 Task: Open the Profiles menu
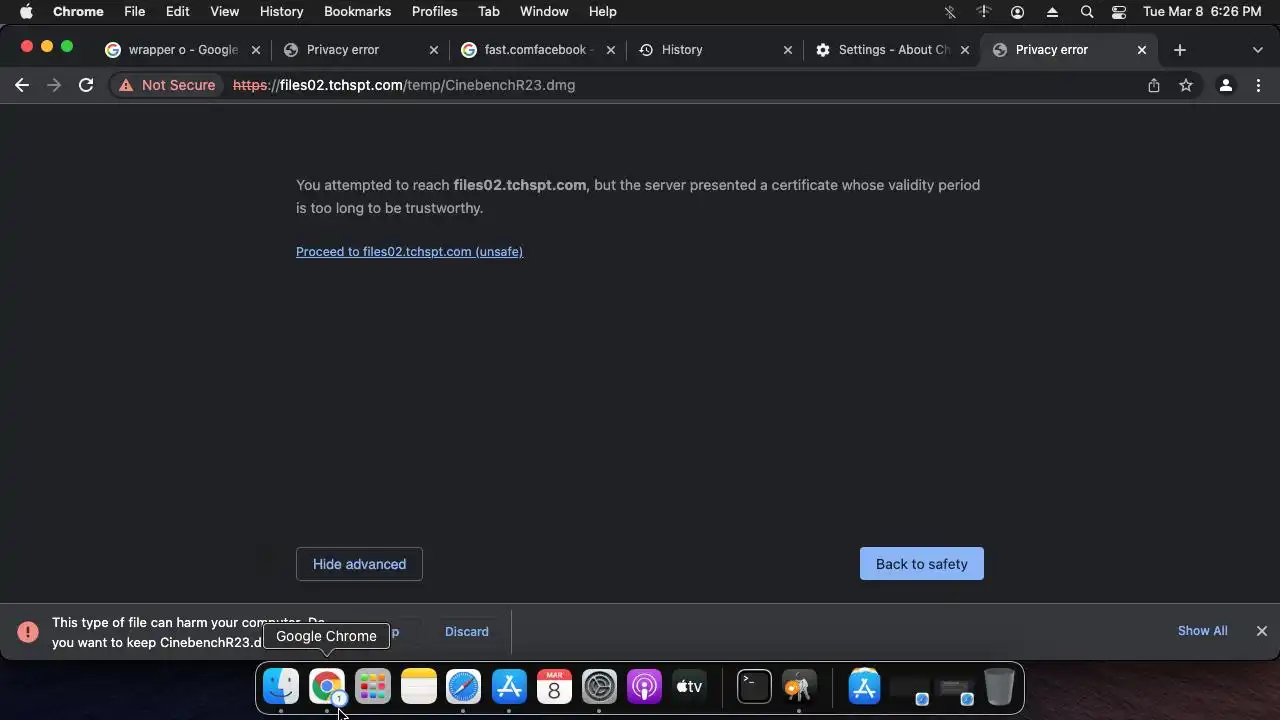pyautogui.click(x=434, y=12)
